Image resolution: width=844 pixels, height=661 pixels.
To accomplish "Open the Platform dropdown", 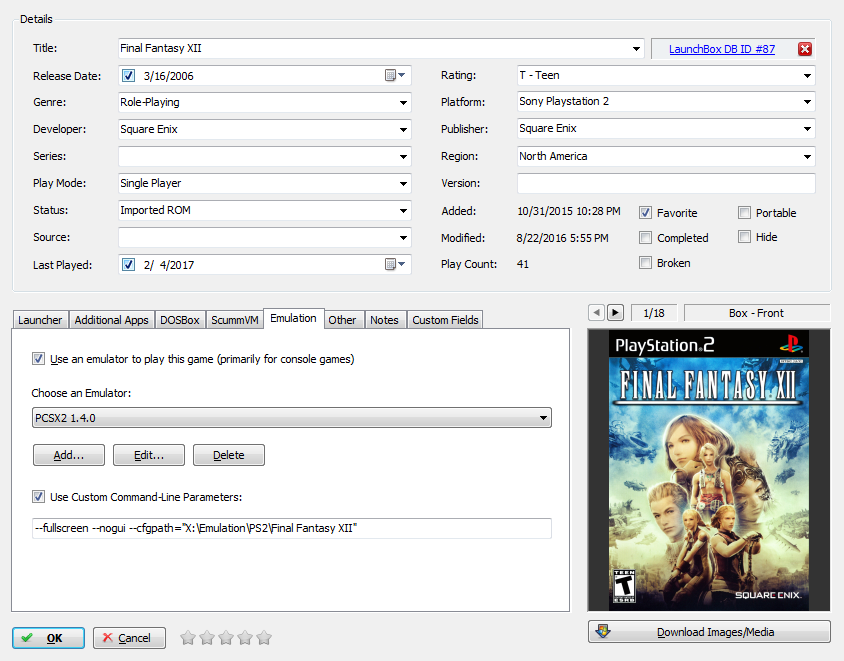I will point(807,101).
